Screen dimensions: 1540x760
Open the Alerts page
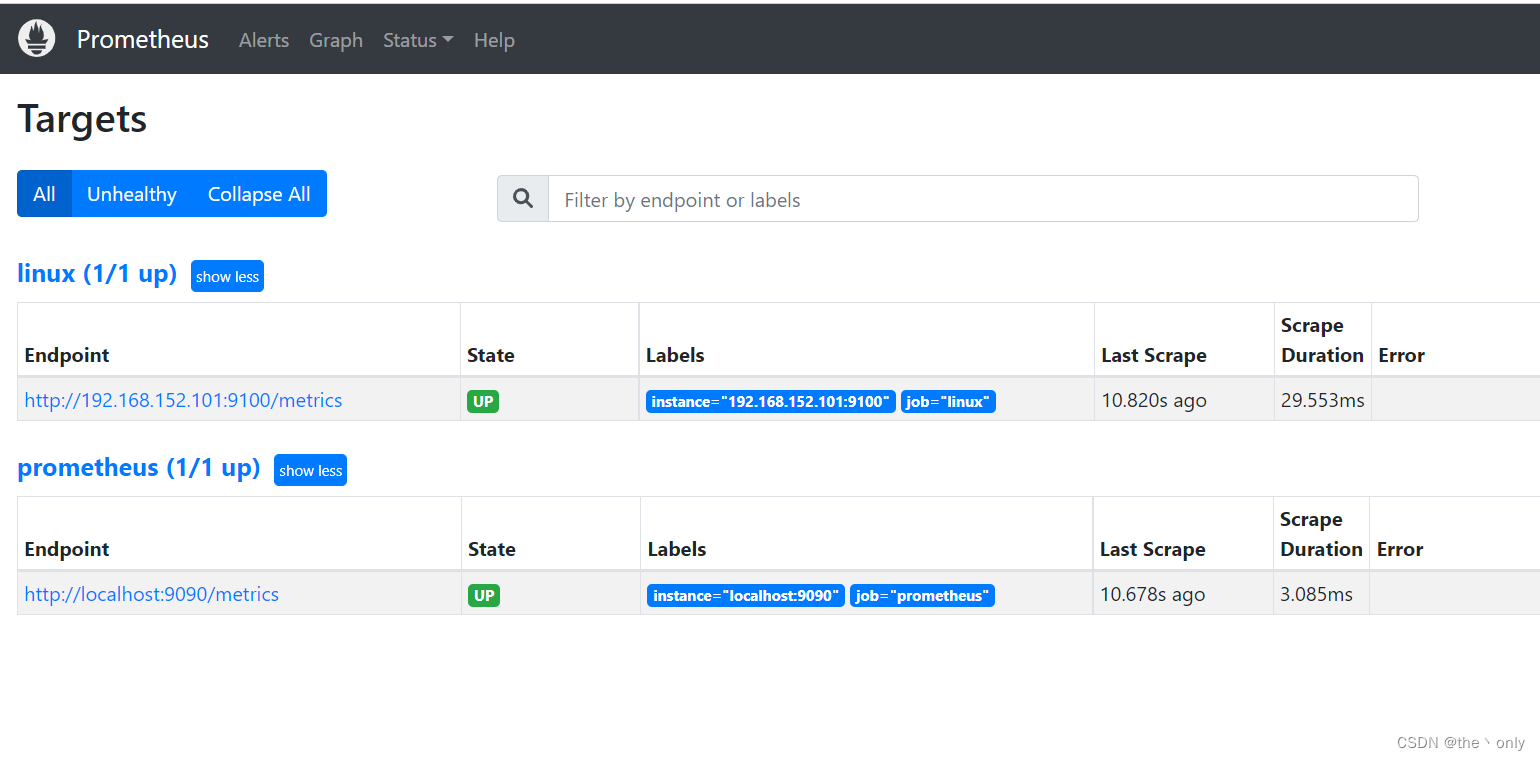click(264, 40)
